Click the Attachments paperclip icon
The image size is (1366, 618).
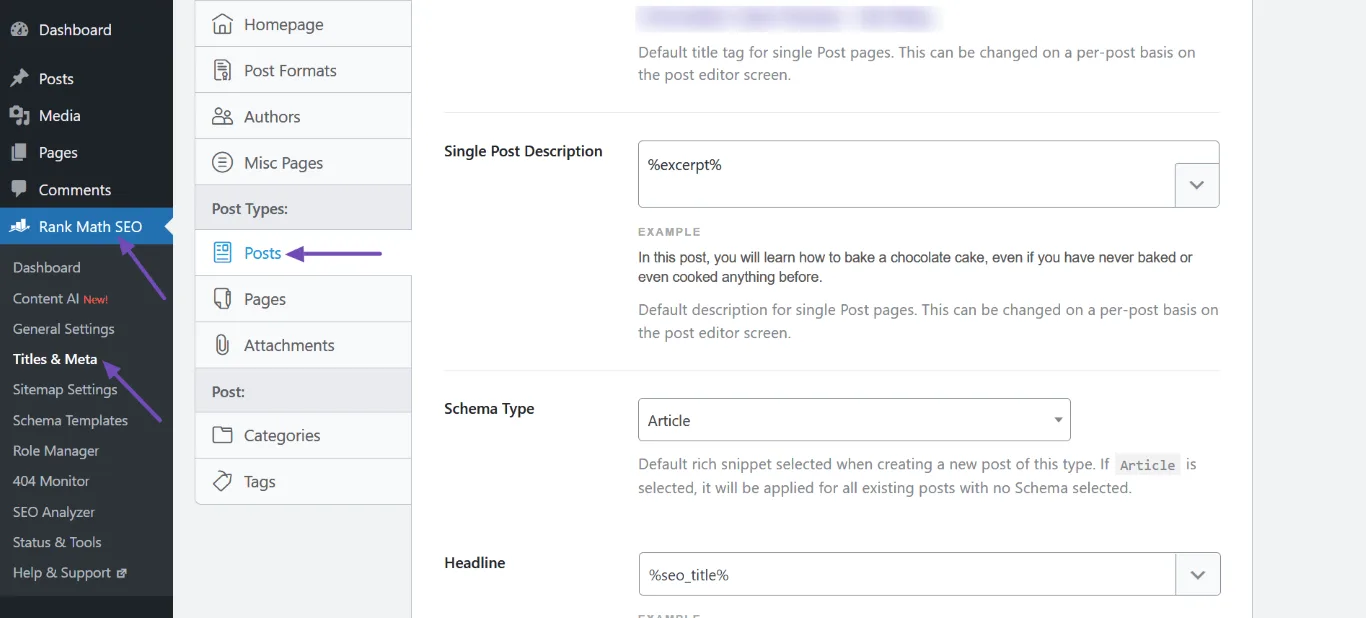[222, 345]
